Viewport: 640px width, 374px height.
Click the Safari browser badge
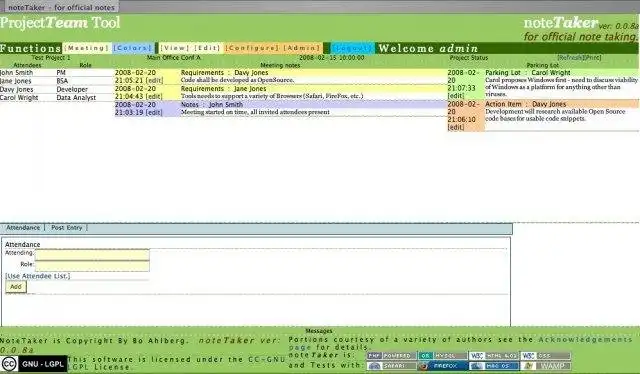[x=392, y=366]
